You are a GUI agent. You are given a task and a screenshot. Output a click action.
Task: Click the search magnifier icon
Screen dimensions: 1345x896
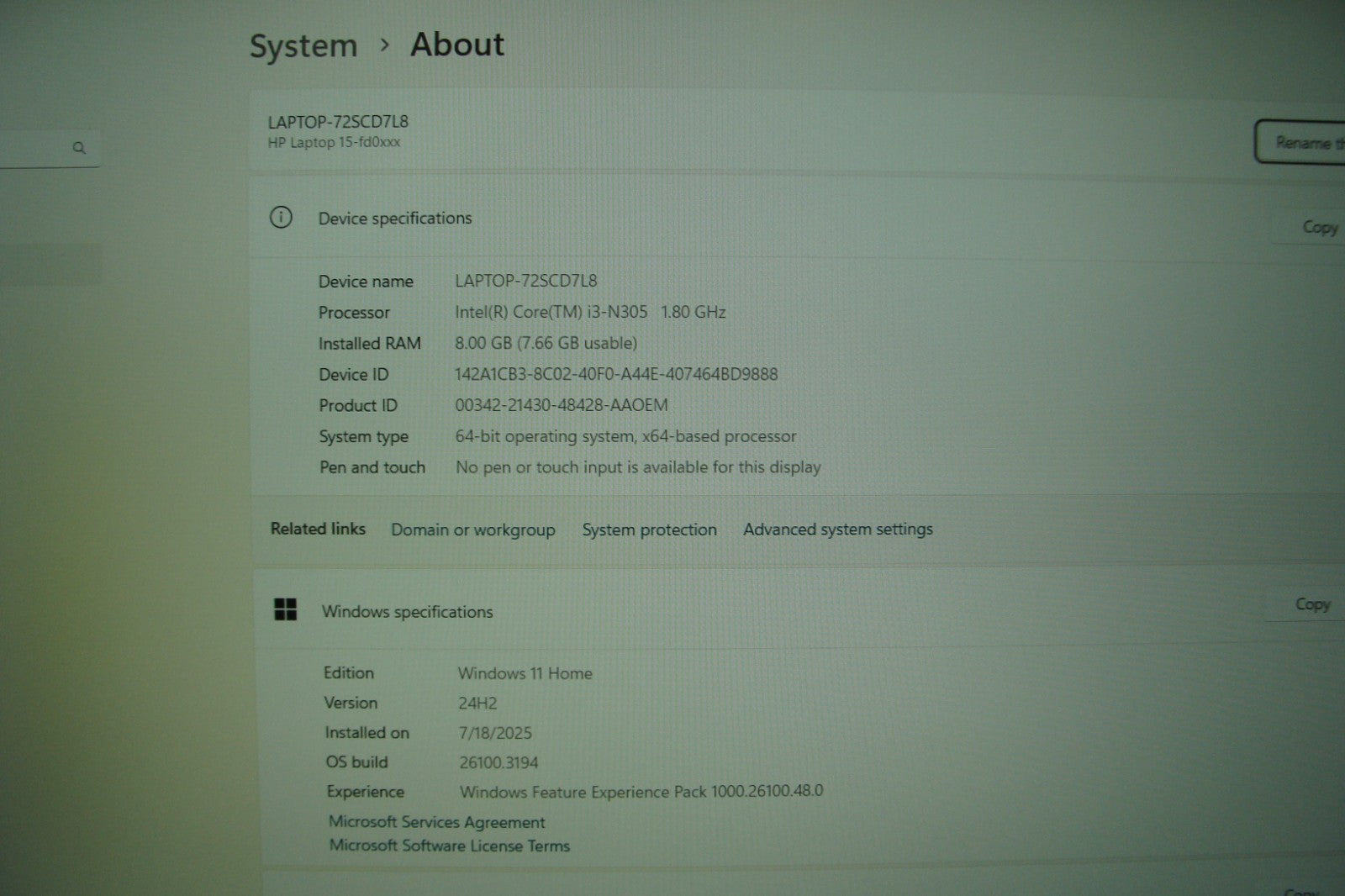tap(79, 148)
